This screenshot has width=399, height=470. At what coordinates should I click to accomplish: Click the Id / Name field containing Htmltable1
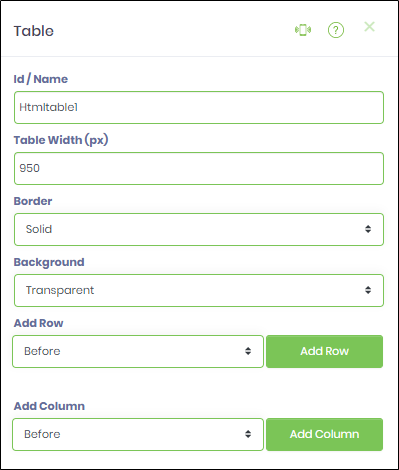click(199, 107)
